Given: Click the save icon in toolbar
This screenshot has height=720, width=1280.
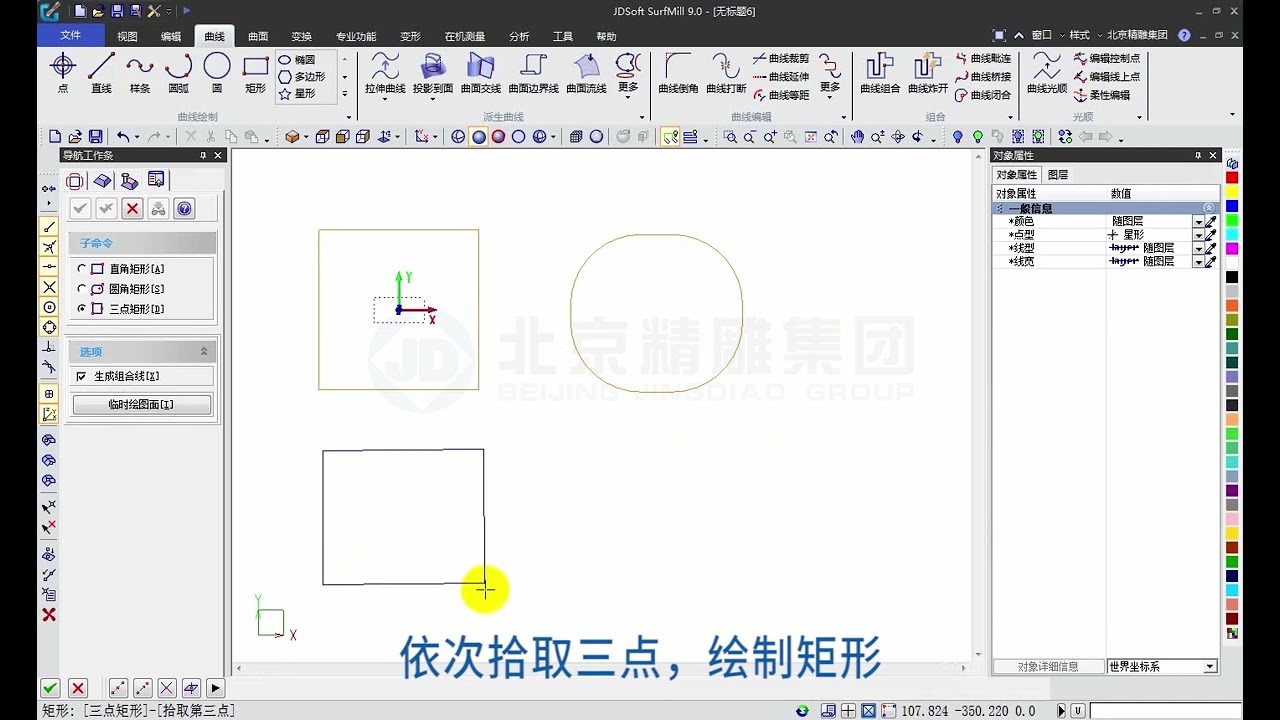Looking at the screenshot, I should click(x=95, y=137).
